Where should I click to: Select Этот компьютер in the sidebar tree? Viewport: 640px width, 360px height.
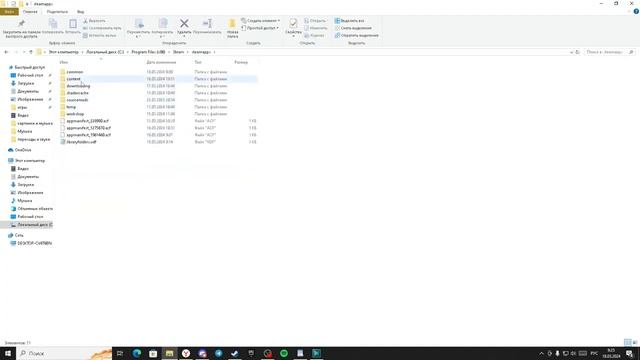[30, 161]
